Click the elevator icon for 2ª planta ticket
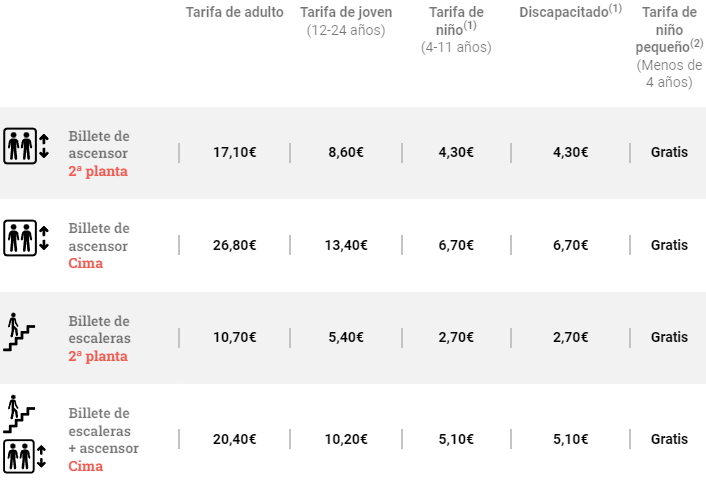The width and height of the screenshot is (706, 481). 26,145
